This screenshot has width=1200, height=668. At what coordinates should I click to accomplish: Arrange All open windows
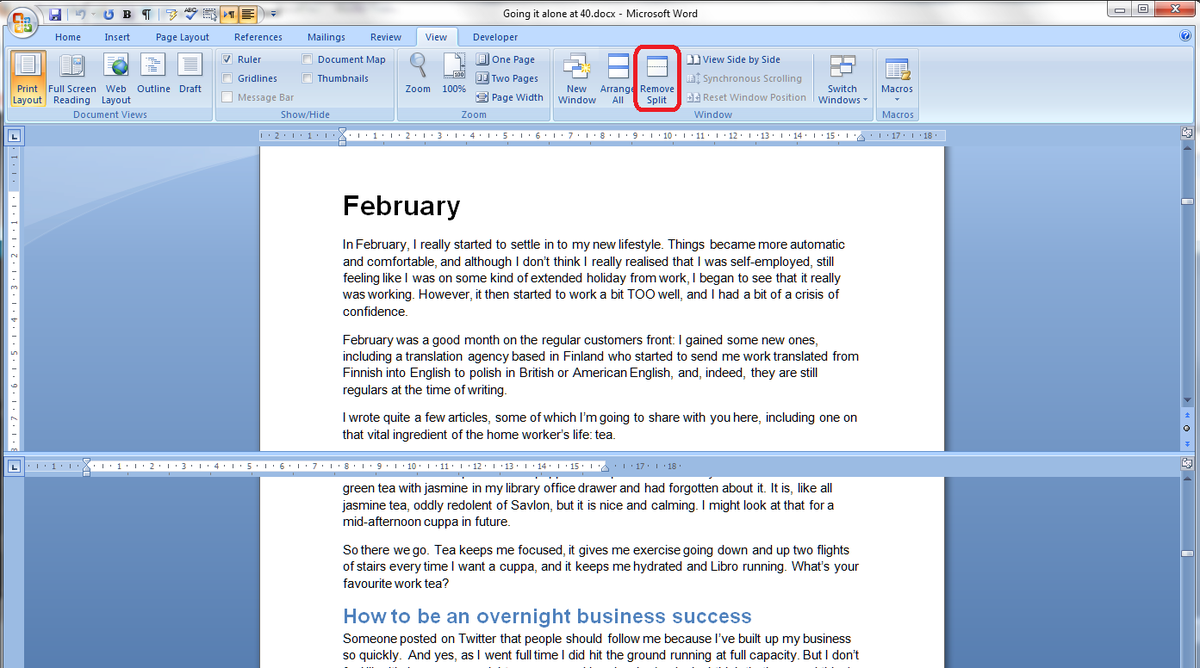(x=618, y=79)
